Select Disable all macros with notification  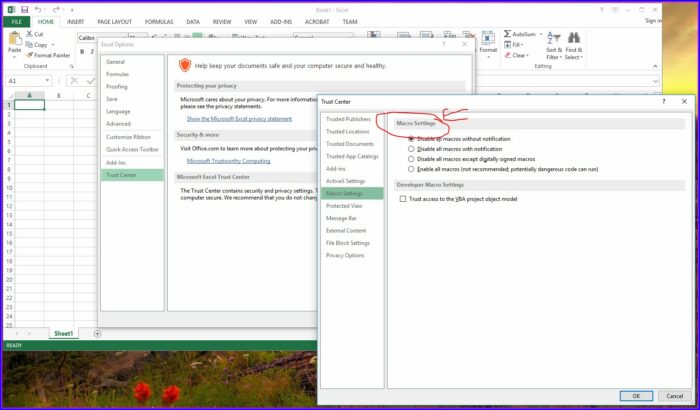(411, 149)
